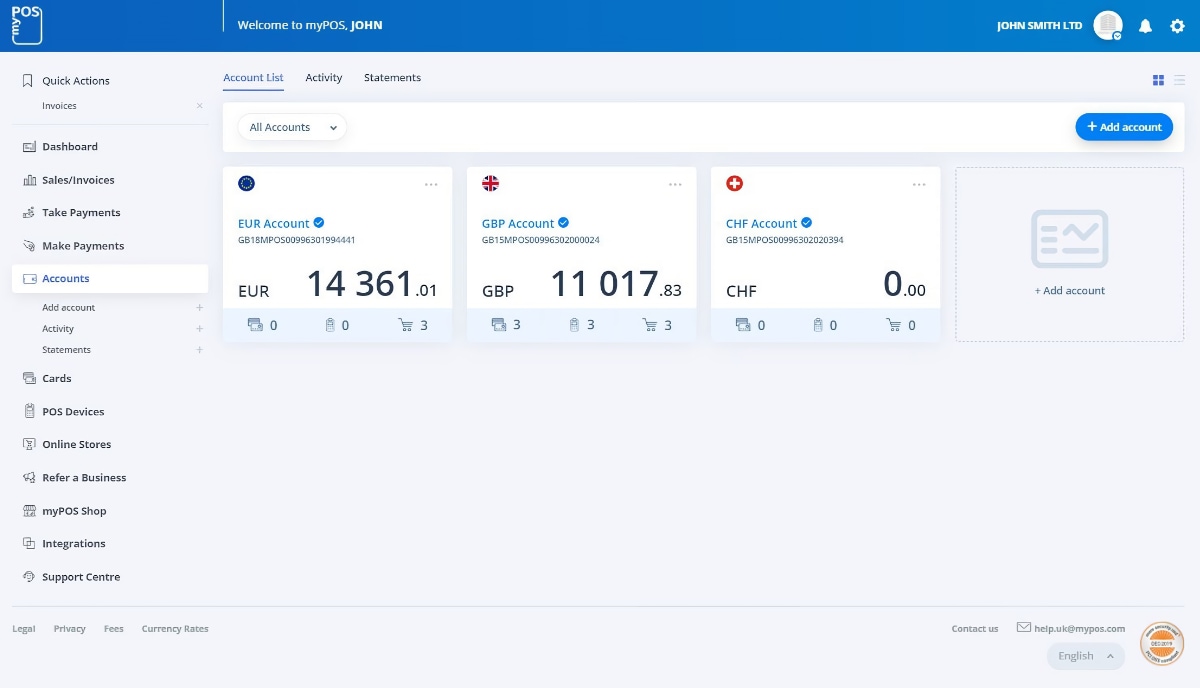Click the + Add account dashed card text
Screen dimensions: 1200x688
click(x=1070, y=291)
